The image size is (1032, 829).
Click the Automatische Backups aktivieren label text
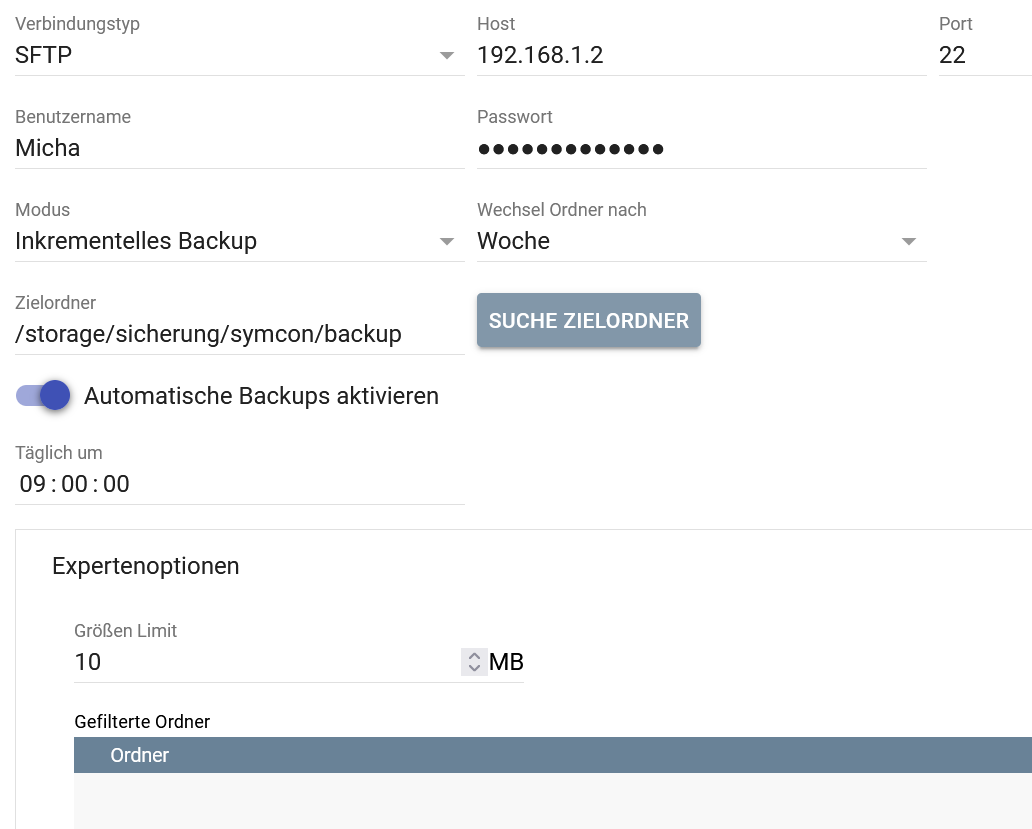(261, 396)
